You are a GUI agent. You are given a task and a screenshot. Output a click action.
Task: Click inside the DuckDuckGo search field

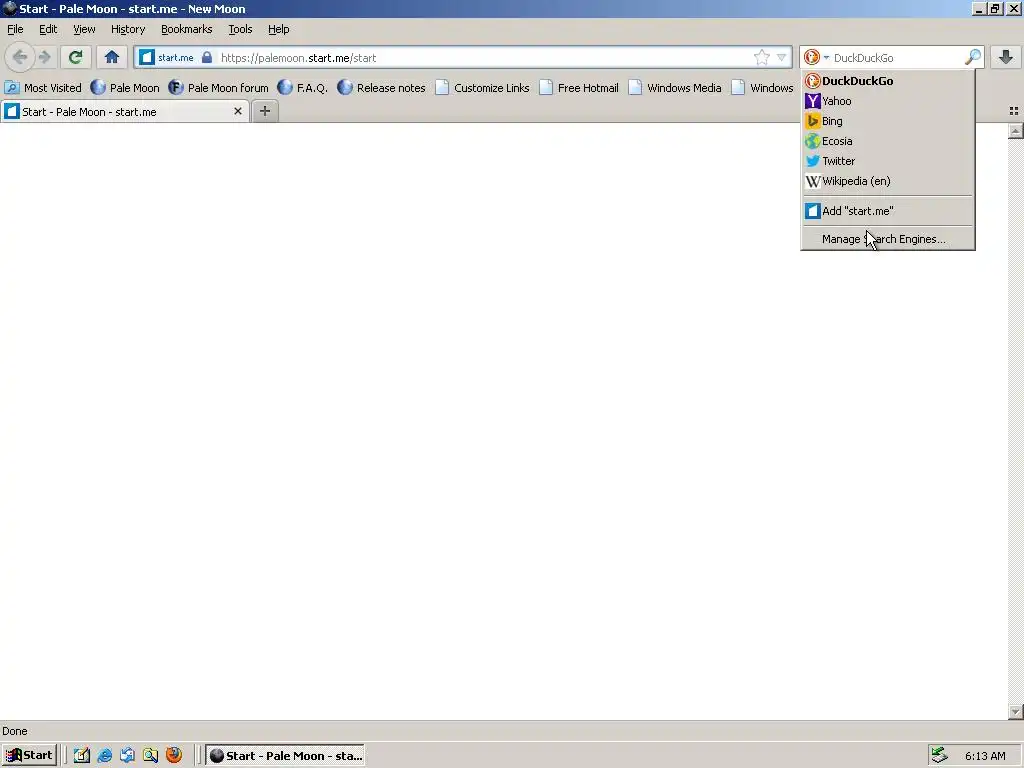[x=897, y=57]
